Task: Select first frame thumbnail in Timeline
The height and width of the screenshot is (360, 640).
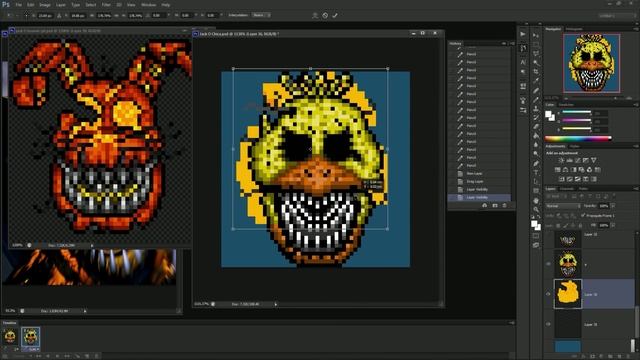Action: 10,337
